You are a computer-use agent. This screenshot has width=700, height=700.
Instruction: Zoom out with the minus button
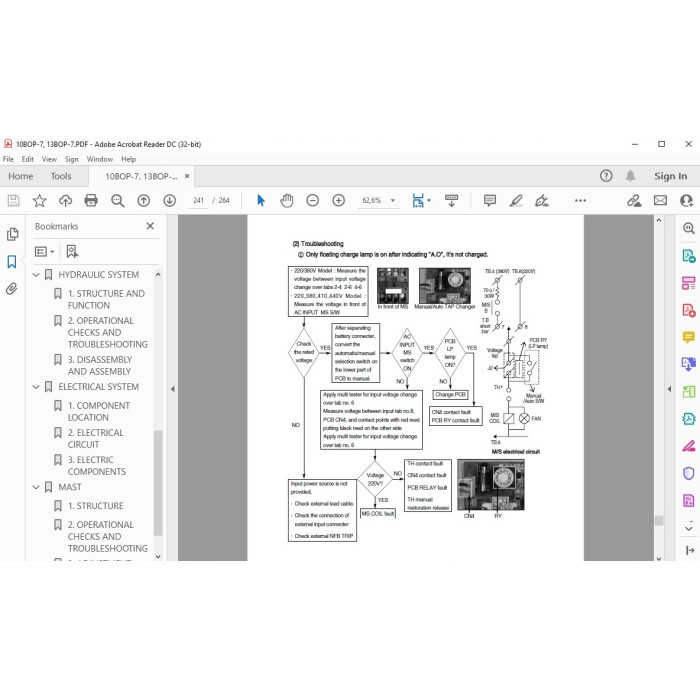coord(312,200)
